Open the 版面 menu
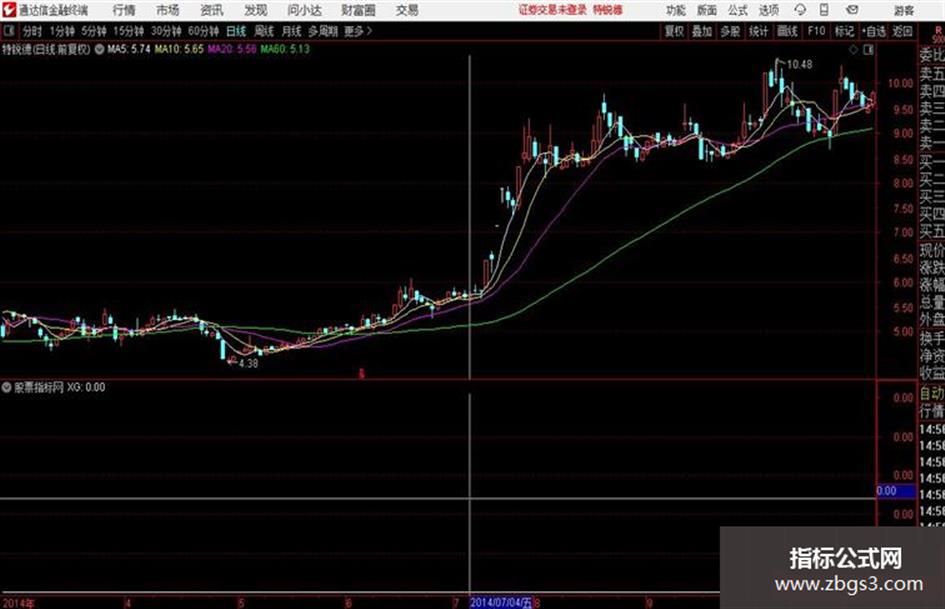The image size is (945, 609). point(706,10)
